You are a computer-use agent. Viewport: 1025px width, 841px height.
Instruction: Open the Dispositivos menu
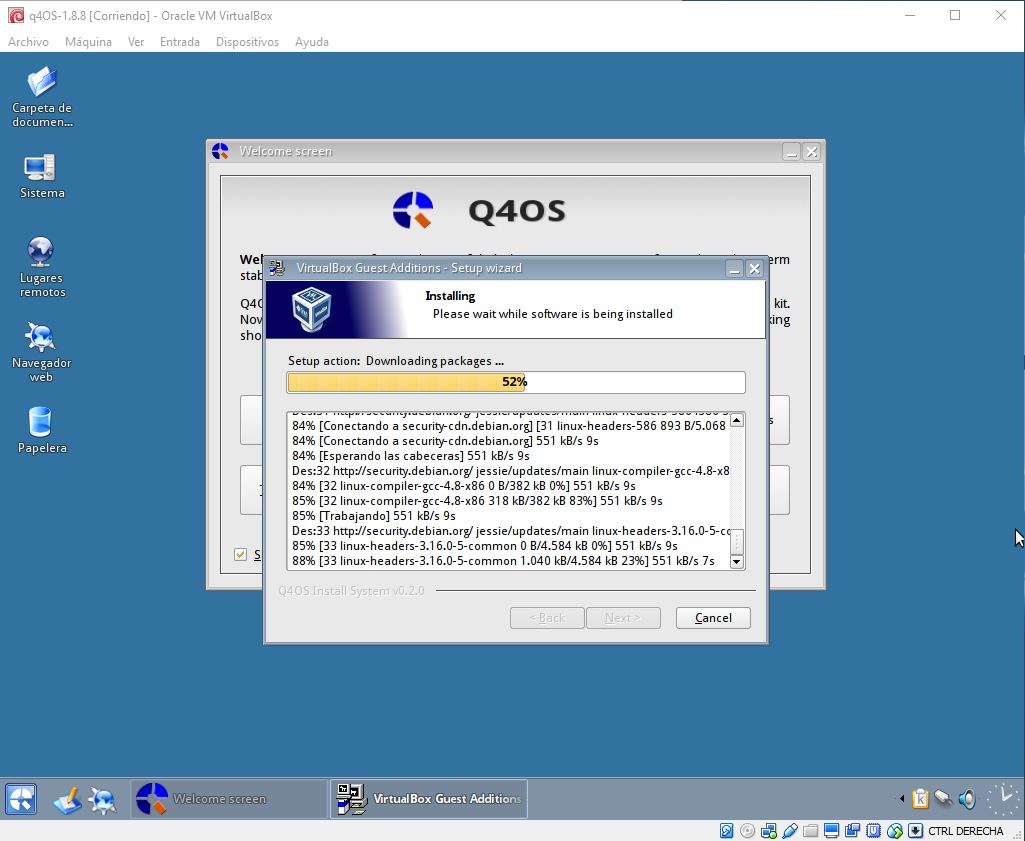[247, 42]
